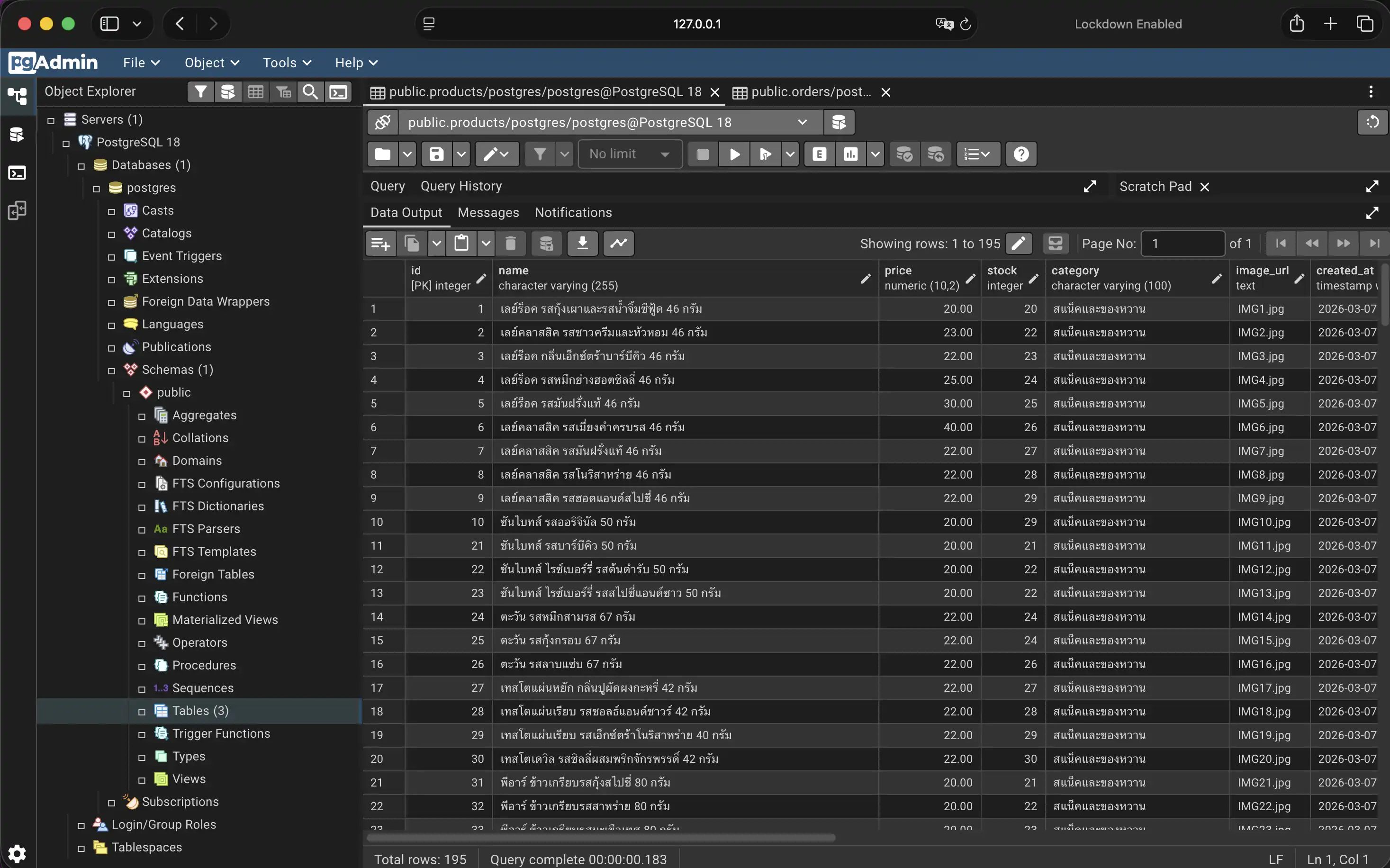Toggle the browser sidebar button

click(x=109, y=24)
